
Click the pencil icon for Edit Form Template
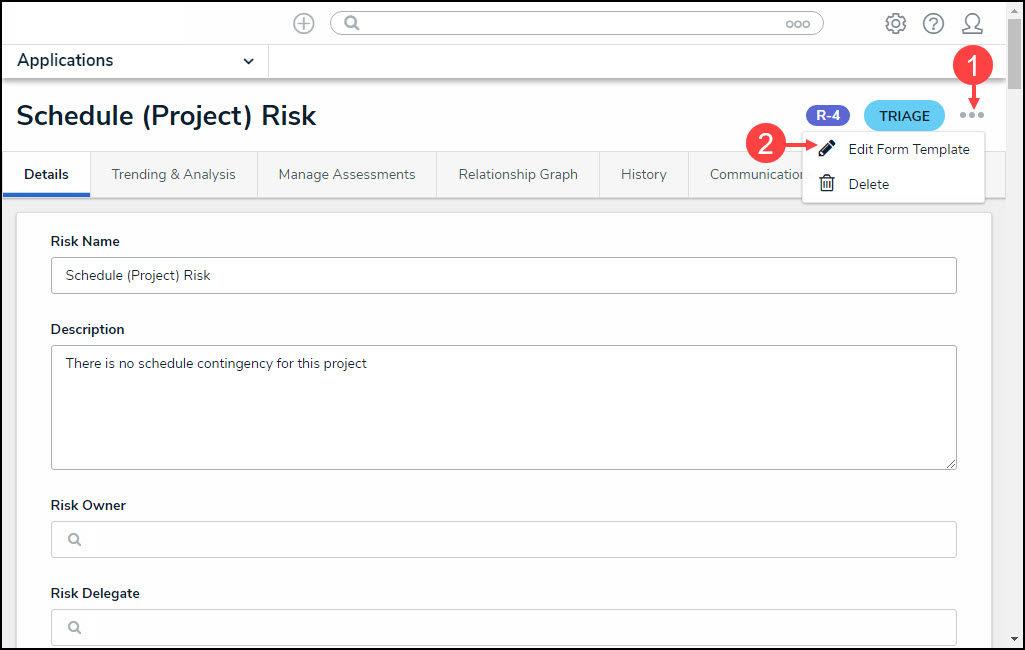(827, 149)
